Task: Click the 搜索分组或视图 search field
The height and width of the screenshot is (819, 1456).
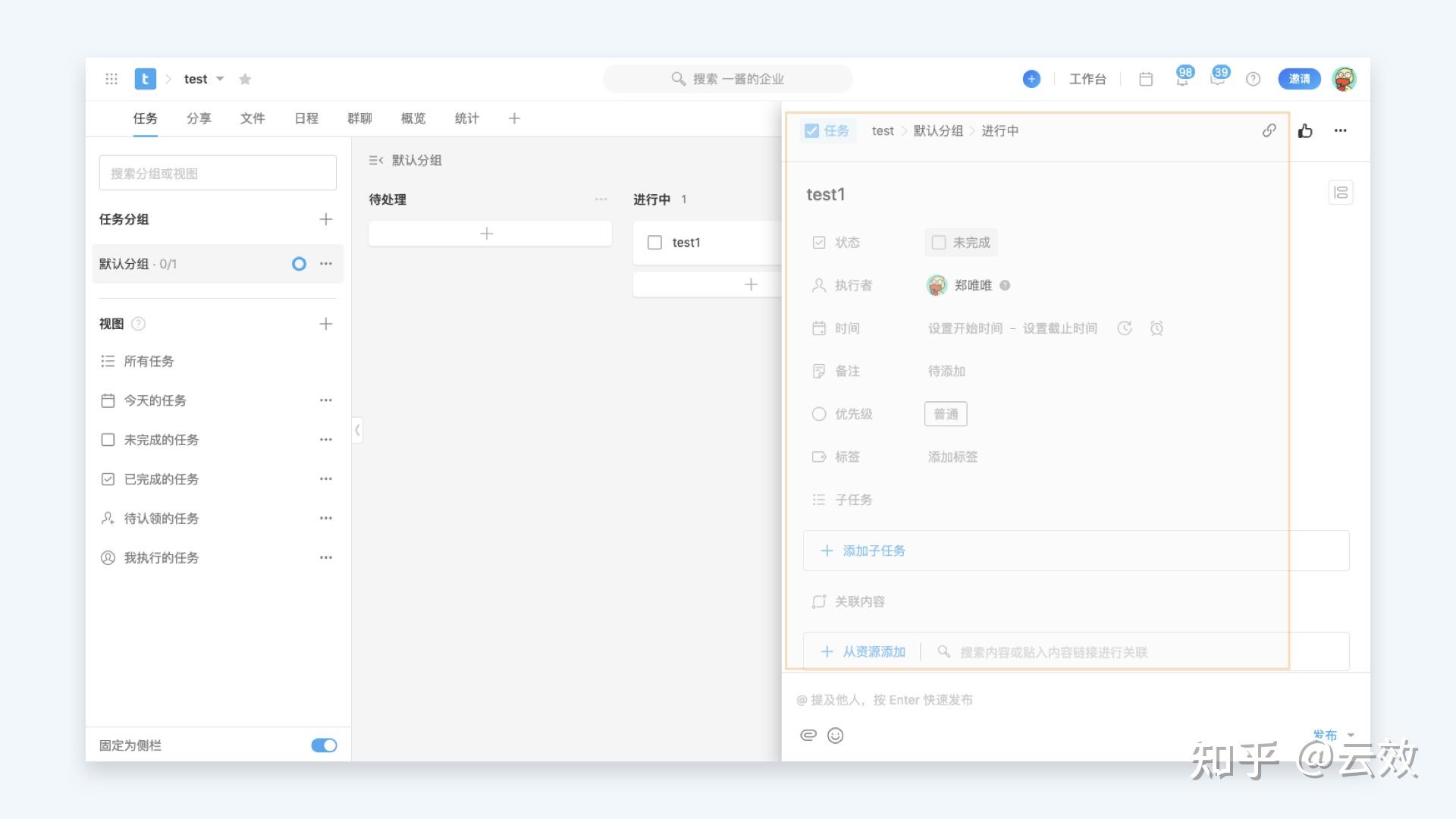Action: [218, 174]
